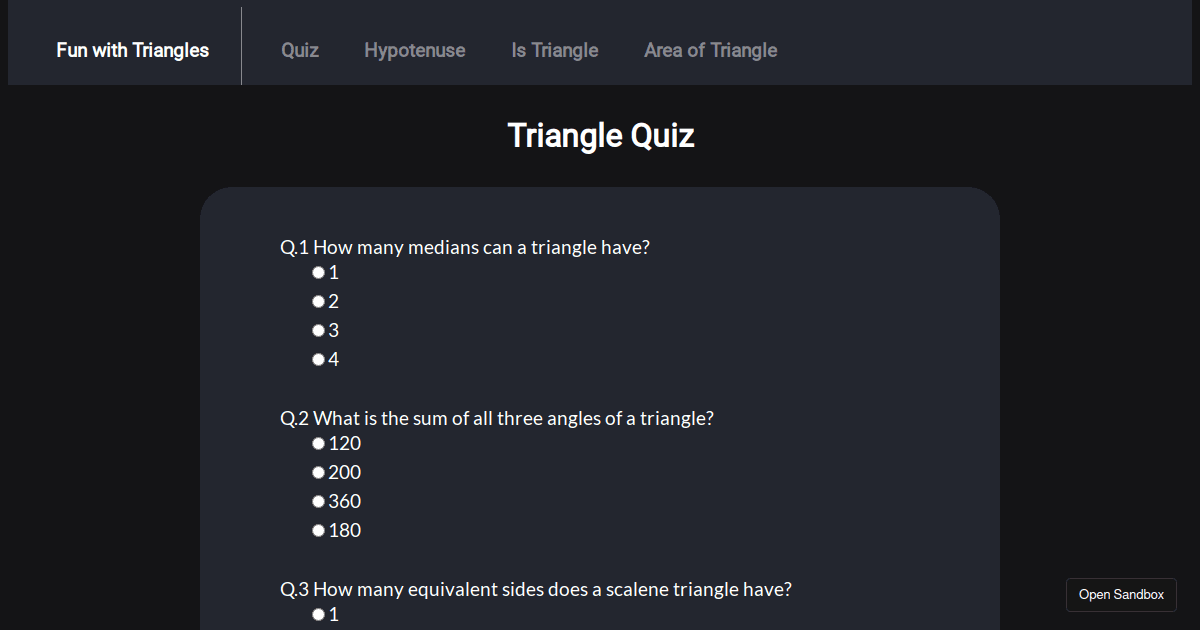
Task: Choose "200" as the answer for Q.2
Action: 318,472
